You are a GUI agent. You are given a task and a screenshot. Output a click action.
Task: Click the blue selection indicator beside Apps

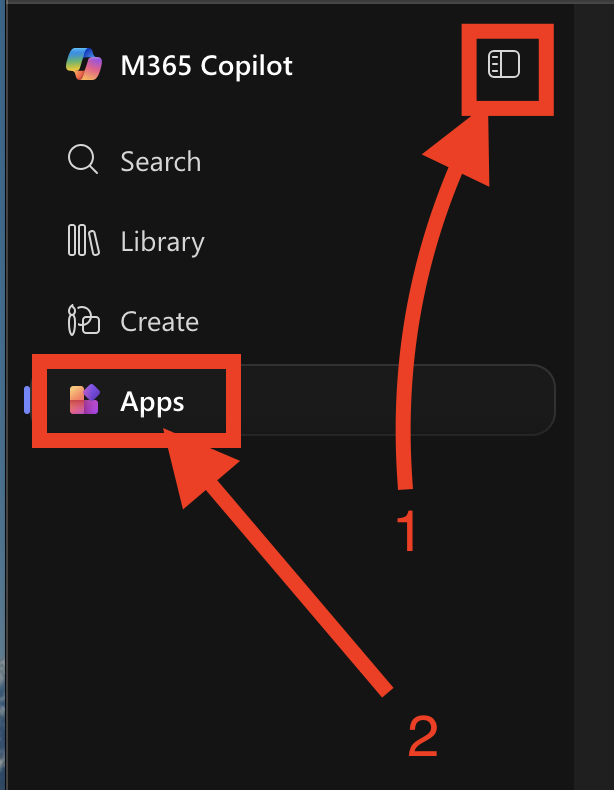pyautogui.click(x=27, y=400)
